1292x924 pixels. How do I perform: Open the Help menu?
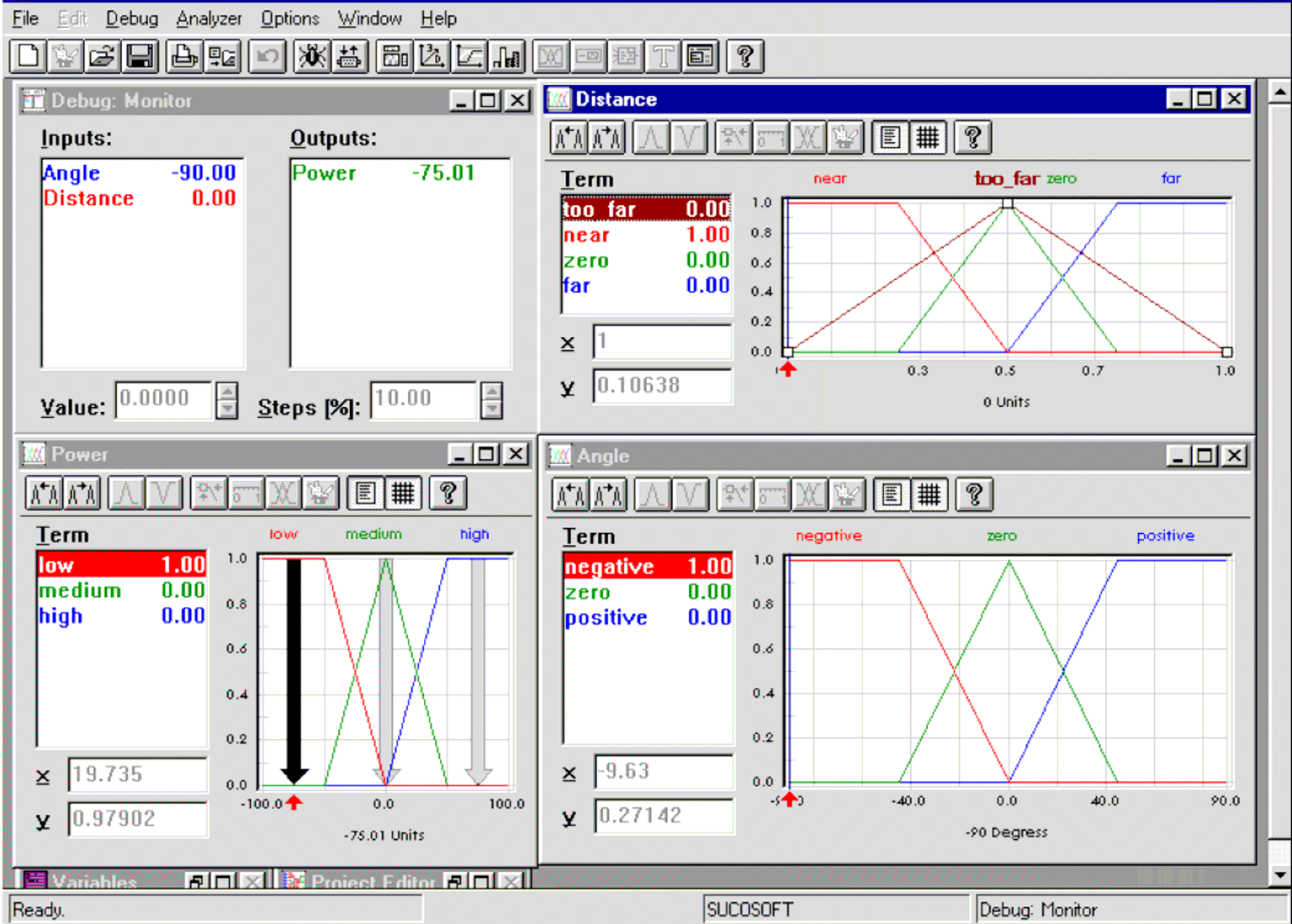(438, 18)
